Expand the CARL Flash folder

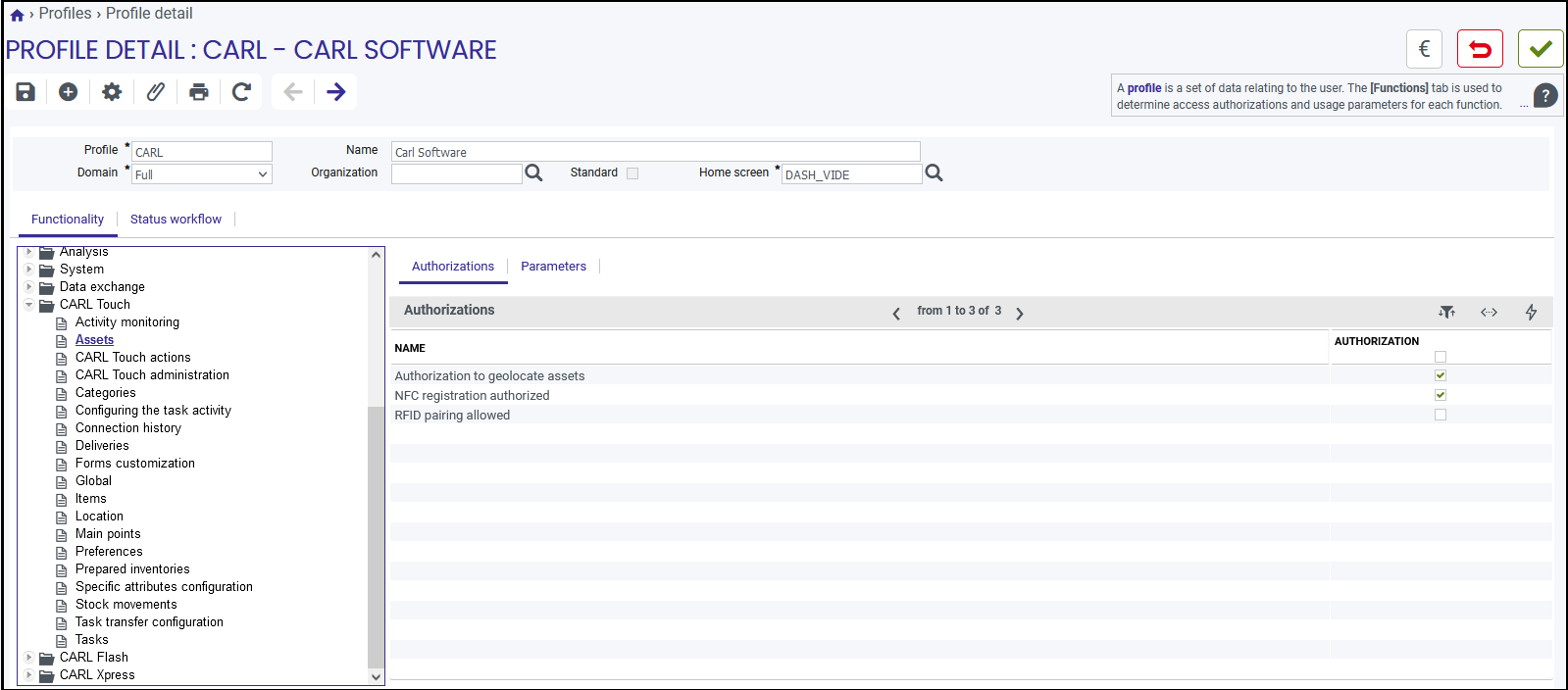click(x=29, y=658)
